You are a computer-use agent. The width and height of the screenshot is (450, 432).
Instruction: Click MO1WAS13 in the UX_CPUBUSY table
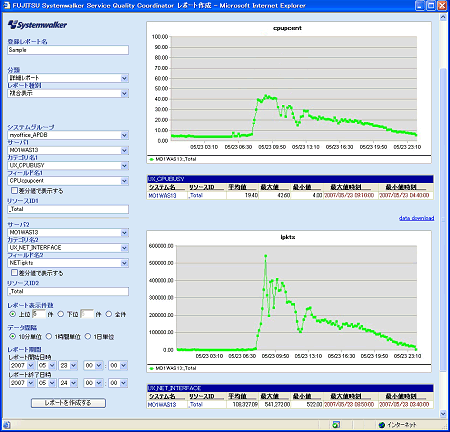pyautogui.click(x=162, y=195)
